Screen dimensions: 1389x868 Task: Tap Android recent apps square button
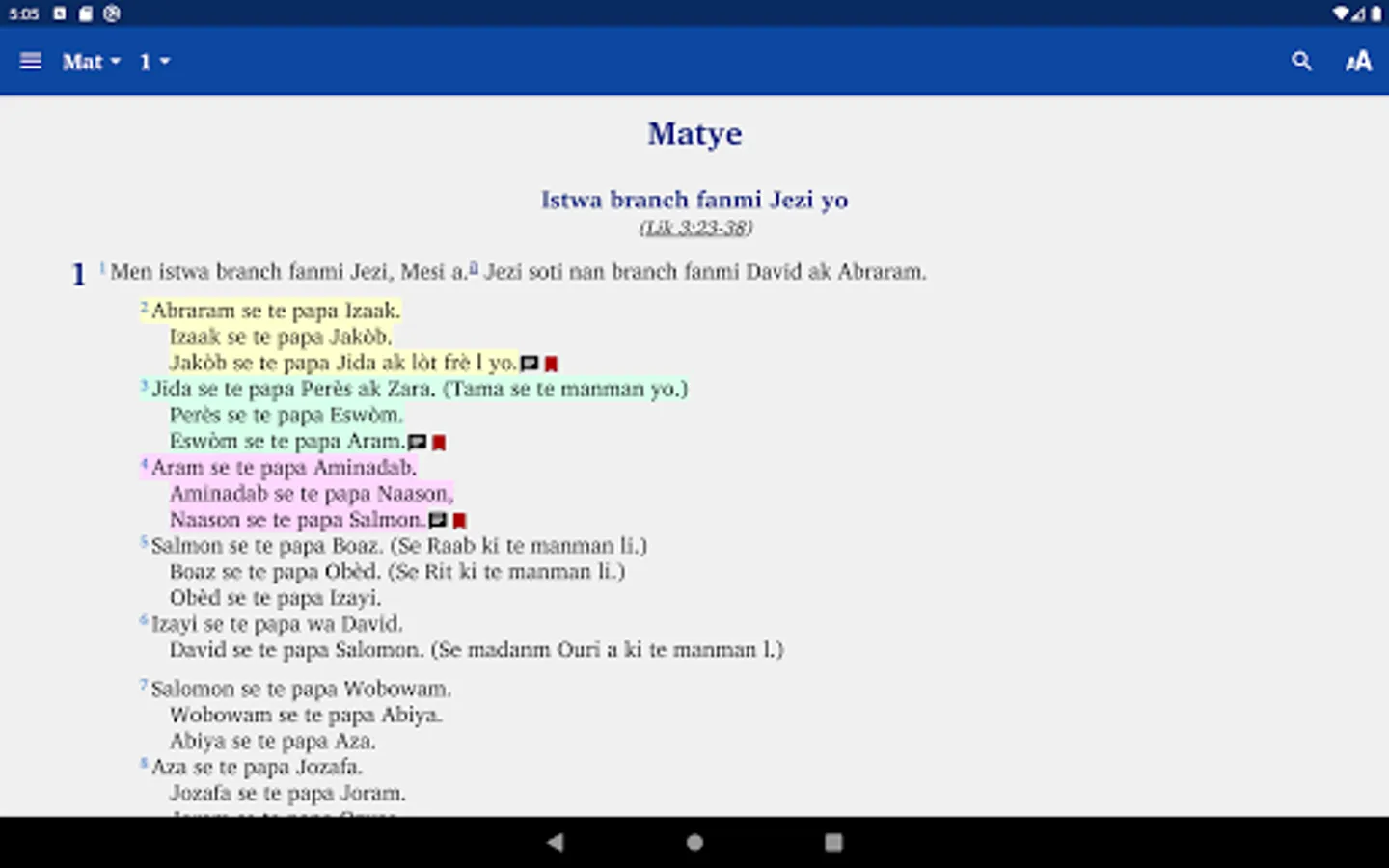[x=833, y=842]
